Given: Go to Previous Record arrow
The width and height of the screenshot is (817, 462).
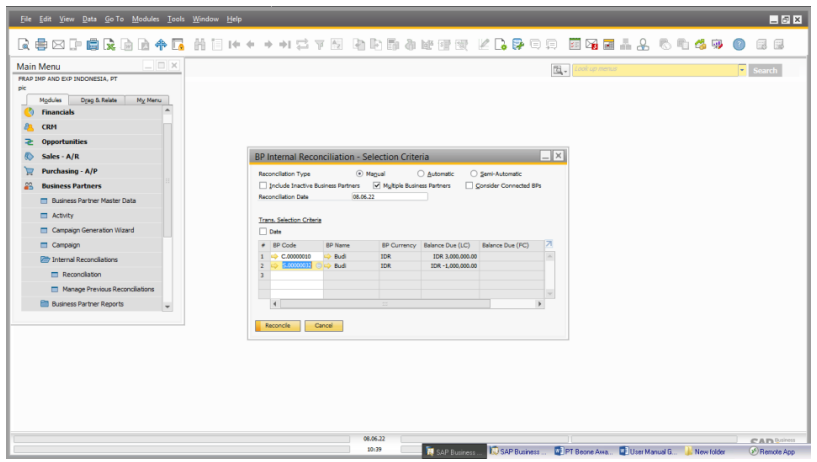Looking at the screenshot, I should (251, 44).
